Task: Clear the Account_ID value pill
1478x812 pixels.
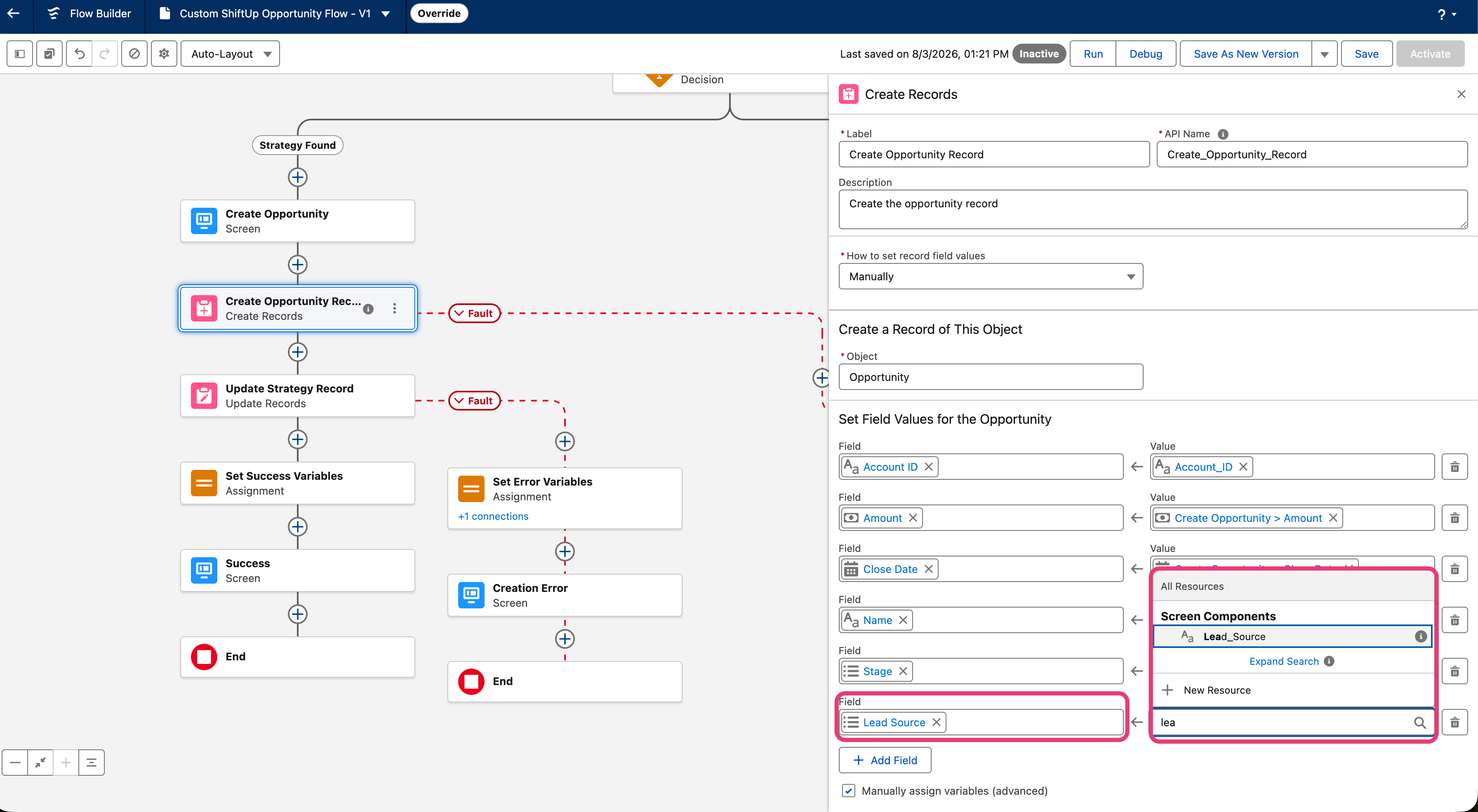Action: click(x=1243, y=467)
